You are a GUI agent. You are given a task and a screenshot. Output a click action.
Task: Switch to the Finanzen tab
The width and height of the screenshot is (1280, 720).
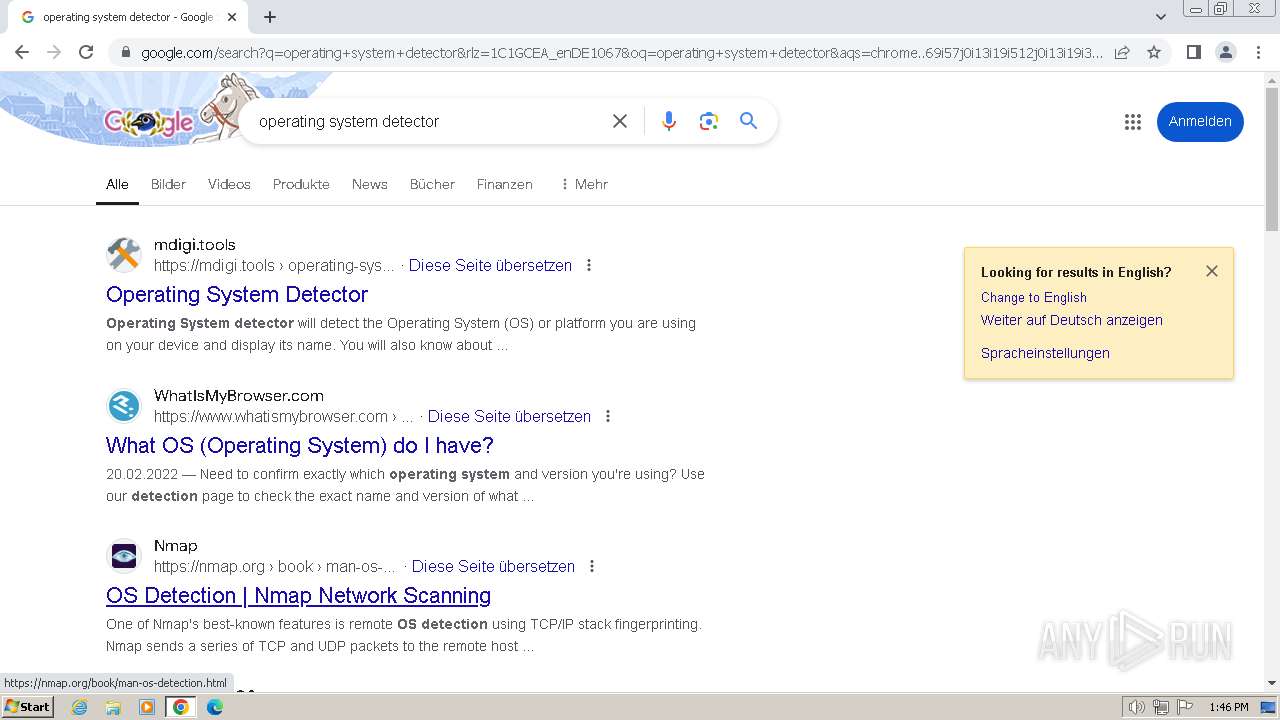tap(504, 184)
